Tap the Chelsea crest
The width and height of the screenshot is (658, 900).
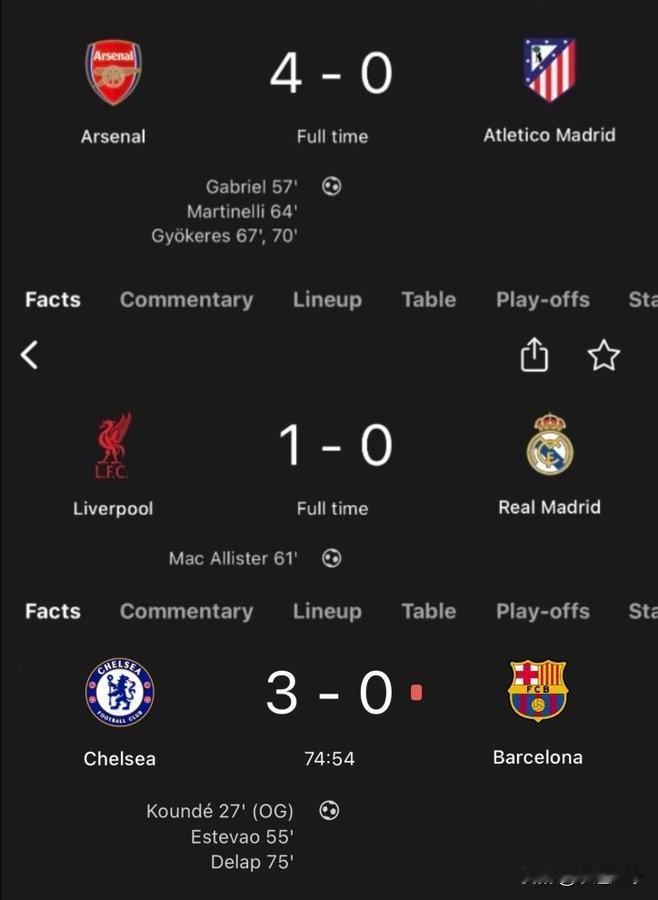coord(119,692)
